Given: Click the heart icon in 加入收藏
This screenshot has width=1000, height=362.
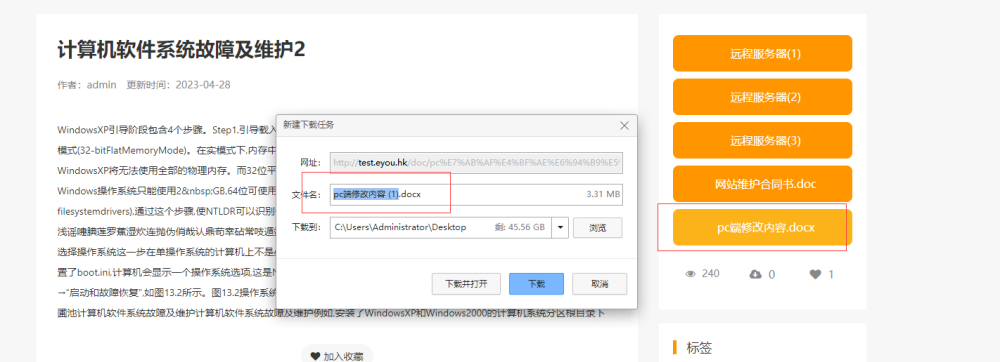Looking at the screenshot, I should click(x=315, y=356).
